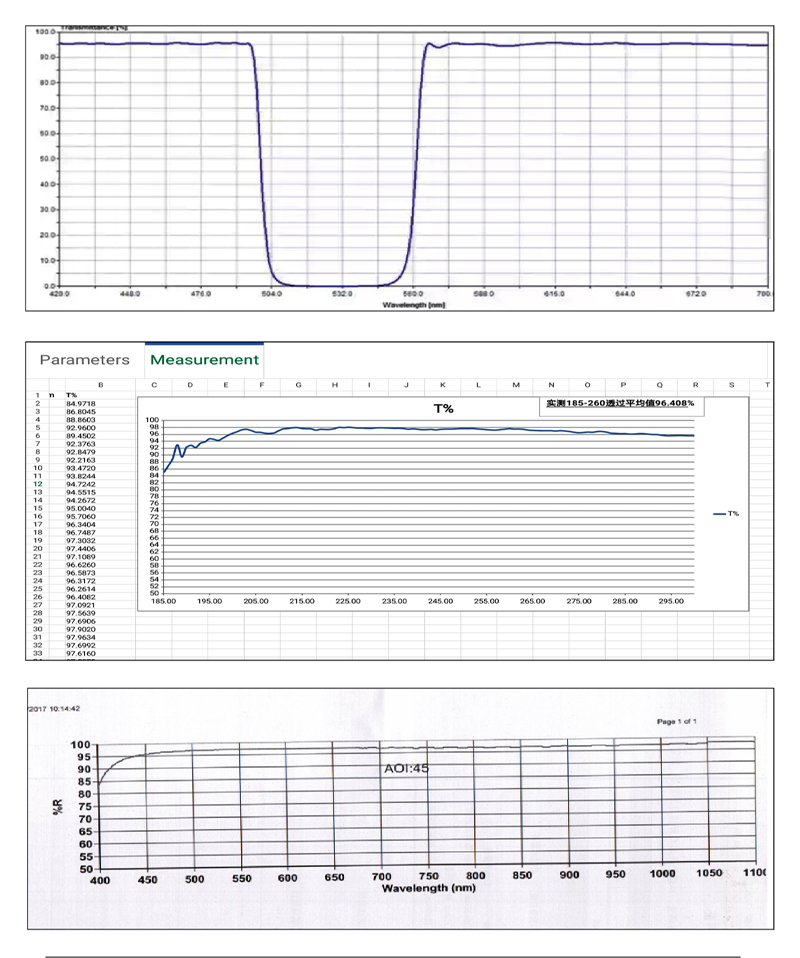Click the cell containing 84.9718

click(x=81, y=403)
